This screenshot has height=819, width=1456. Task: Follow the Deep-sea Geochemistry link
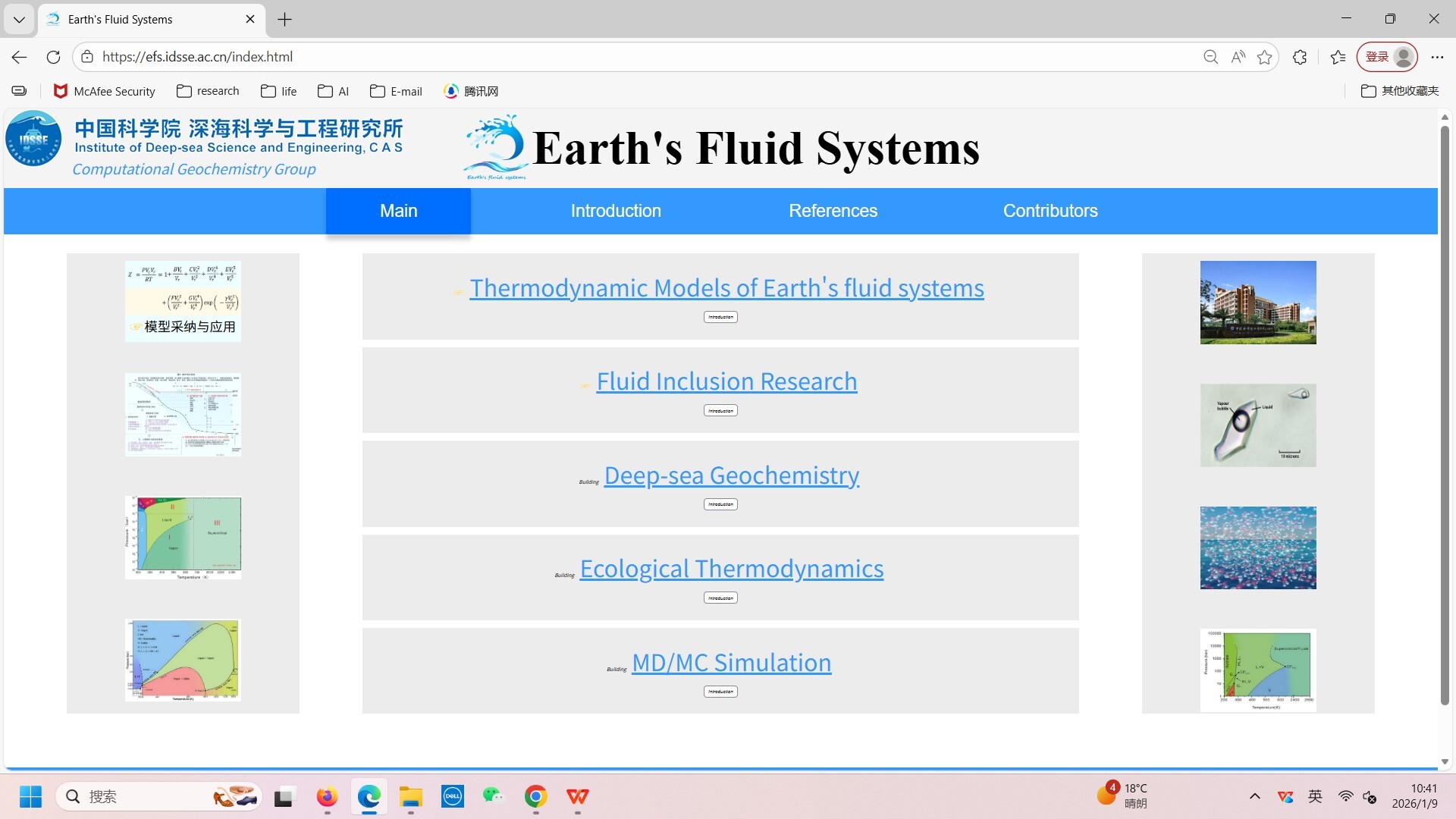tap(732, 475)
